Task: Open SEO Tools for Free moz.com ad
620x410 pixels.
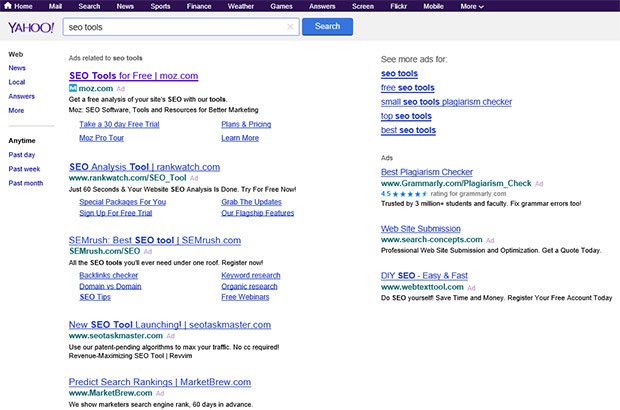Action: pos(134,76)
